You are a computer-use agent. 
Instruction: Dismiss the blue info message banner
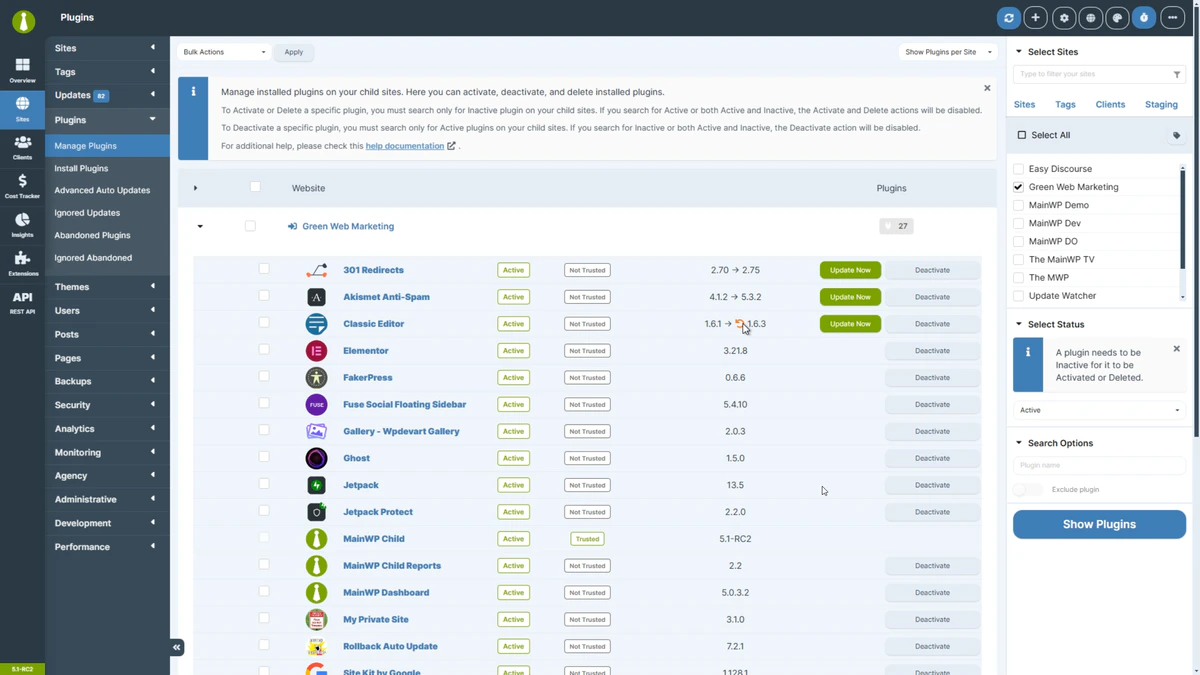coord(987,88)
